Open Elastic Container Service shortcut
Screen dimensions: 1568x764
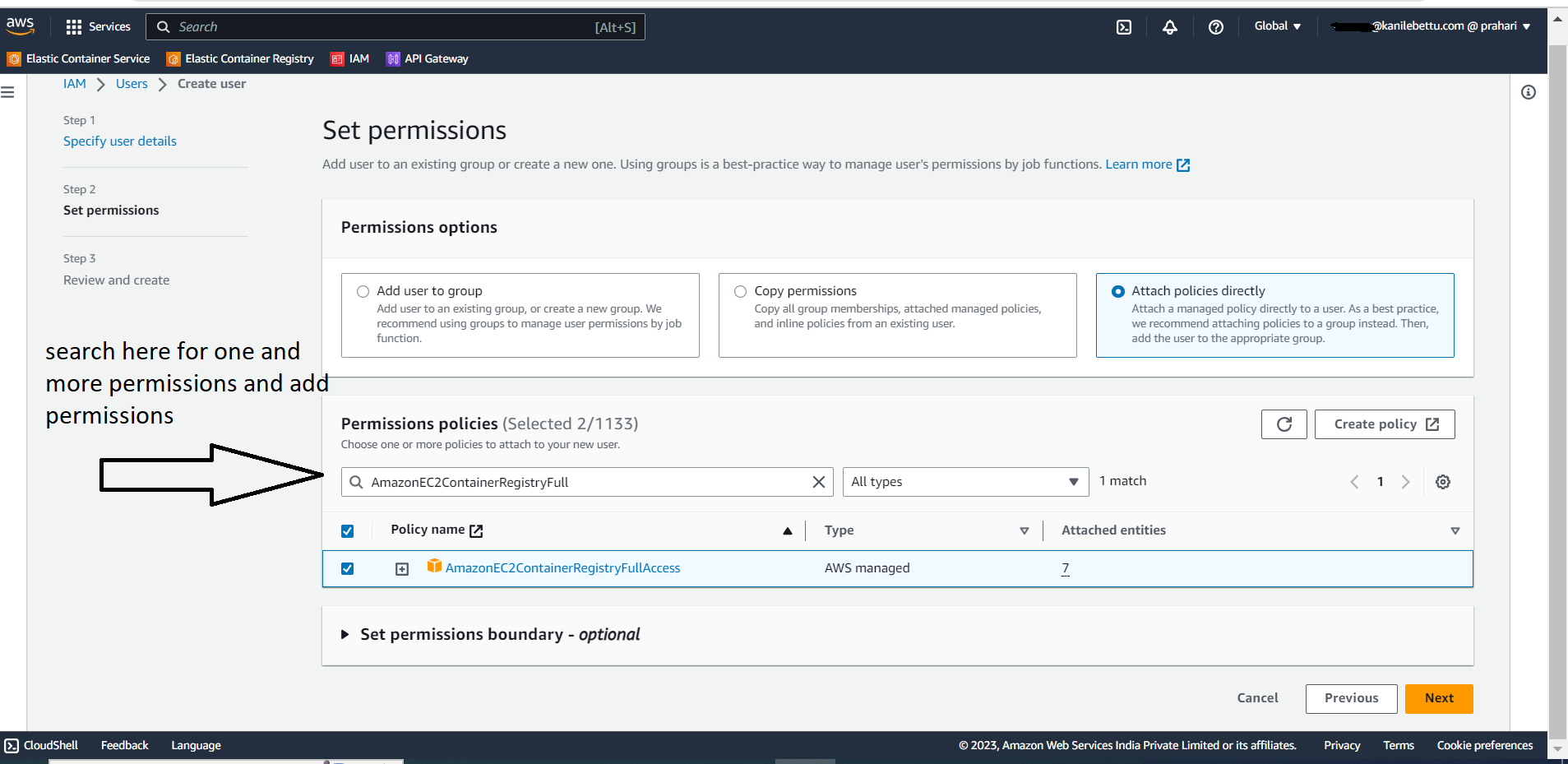point(79,59)
